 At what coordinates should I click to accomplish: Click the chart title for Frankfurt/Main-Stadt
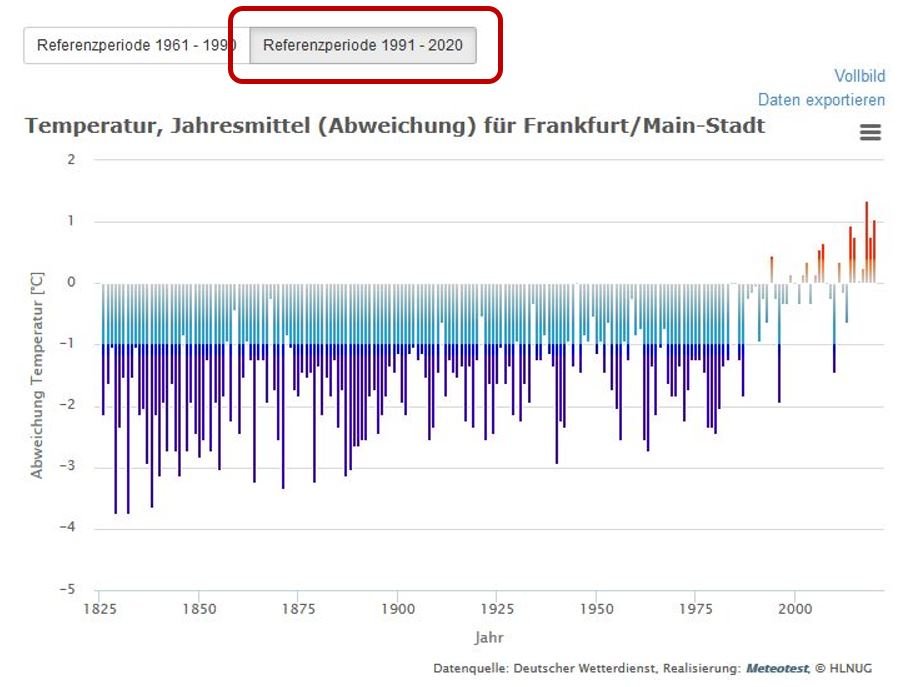pos(394,126)
